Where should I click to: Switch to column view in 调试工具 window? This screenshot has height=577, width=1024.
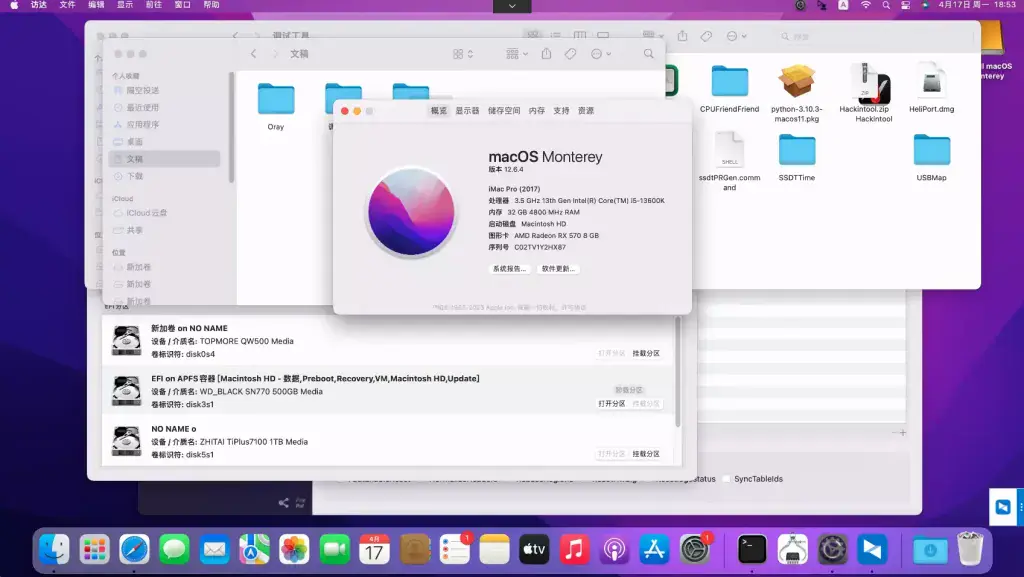[579, 35]
